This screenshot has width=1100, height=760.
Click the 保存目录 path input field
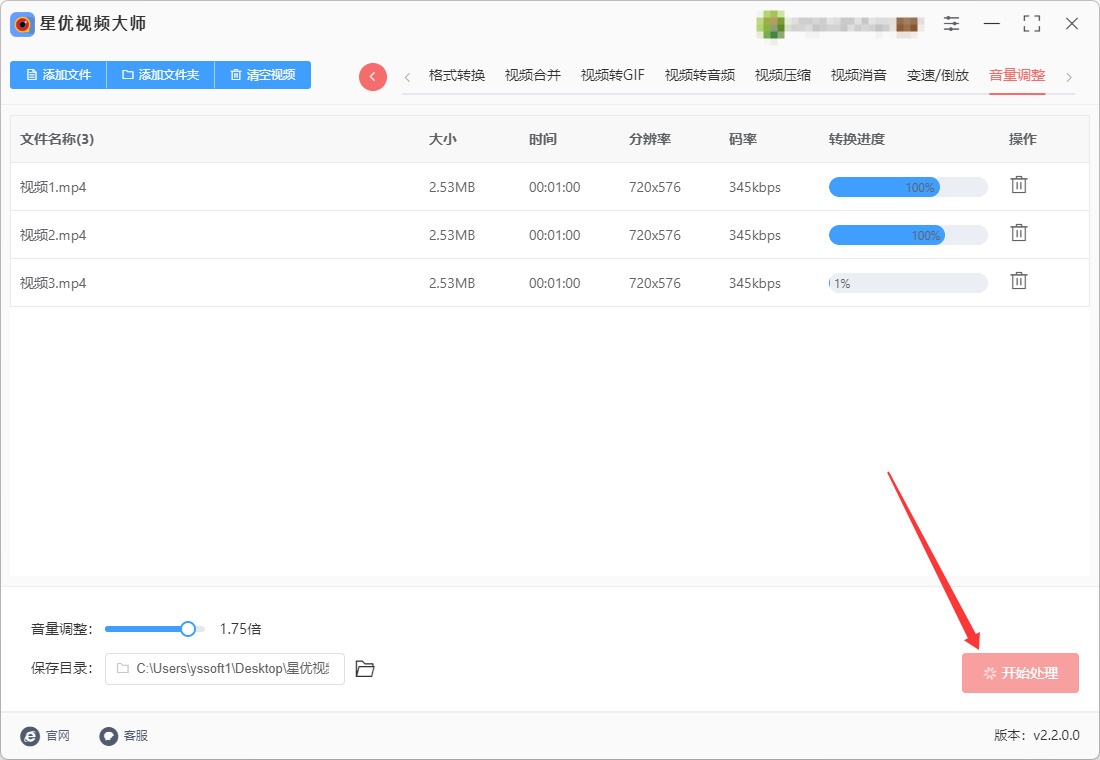224,669
